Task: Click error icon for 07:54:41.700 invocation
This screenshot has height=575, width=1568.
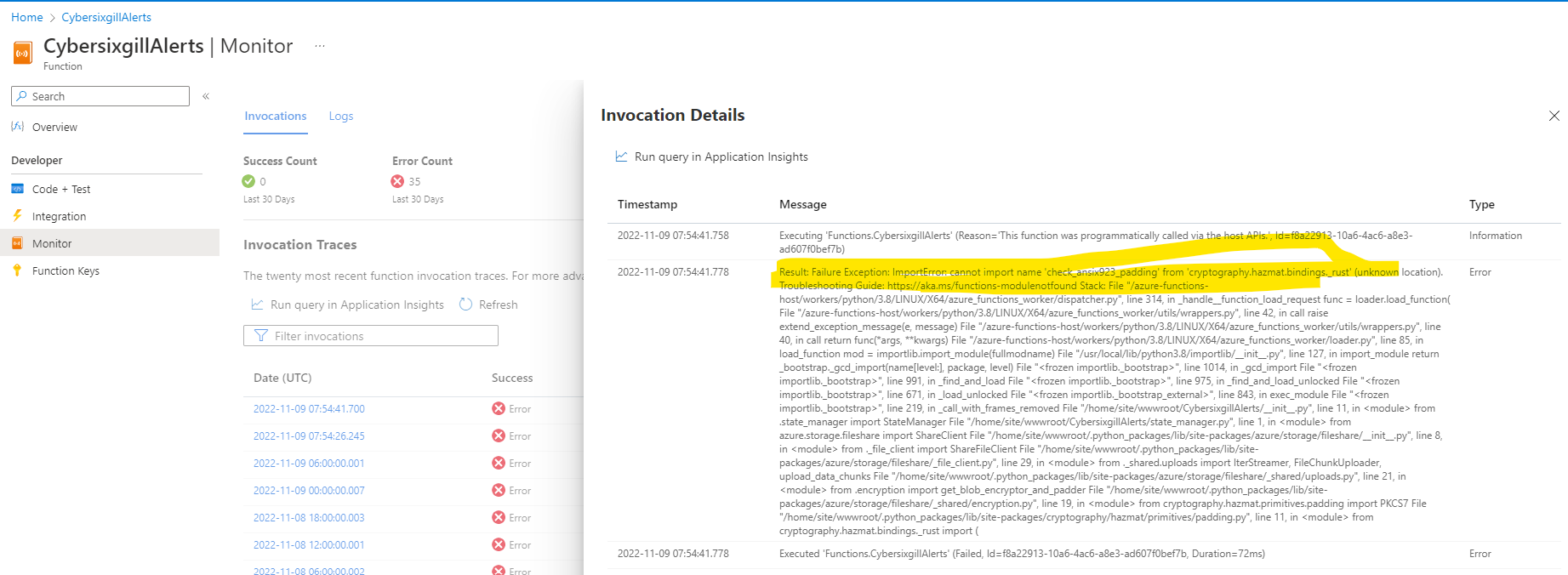Action: [499, 408]
